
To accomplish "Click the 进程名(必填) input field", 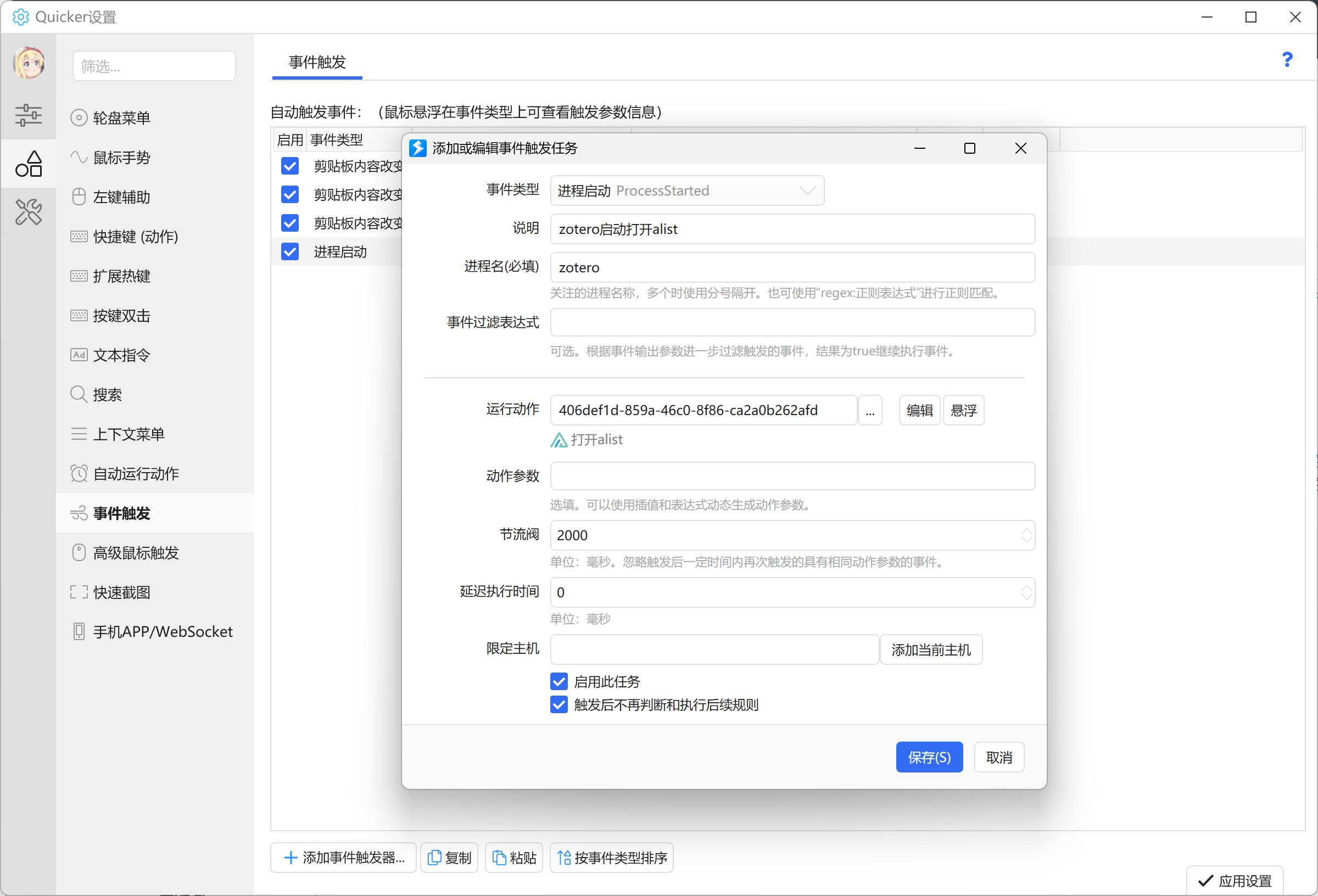I will (792, 268).
